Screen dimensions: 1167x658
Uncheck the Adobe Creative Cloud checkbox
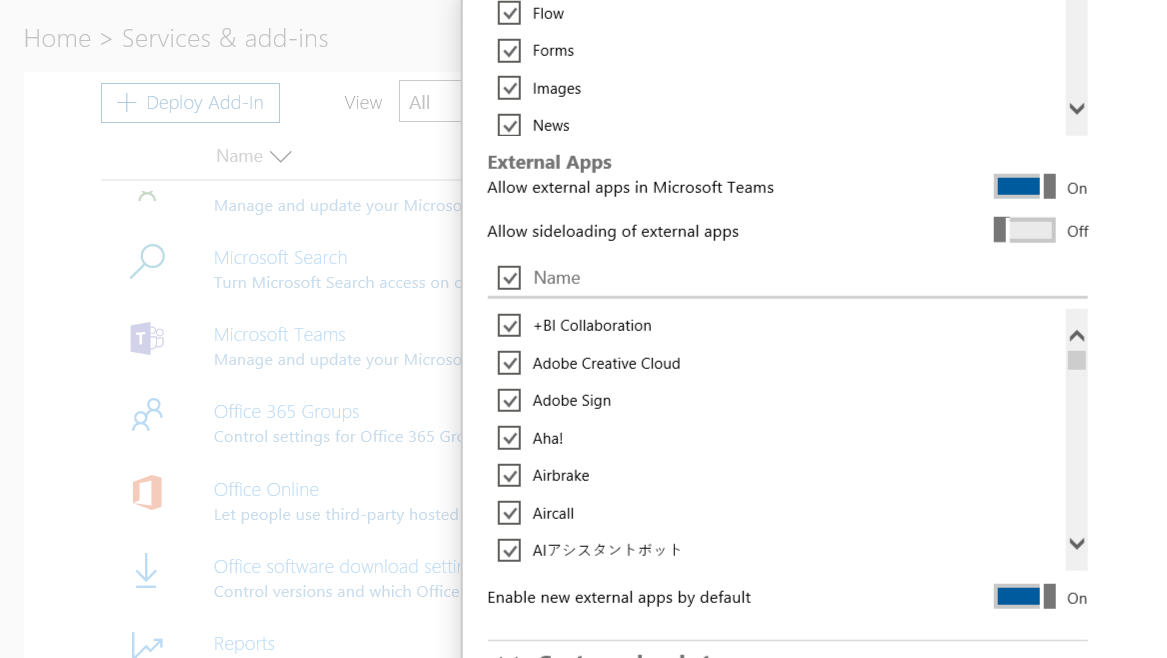[509, 363]
